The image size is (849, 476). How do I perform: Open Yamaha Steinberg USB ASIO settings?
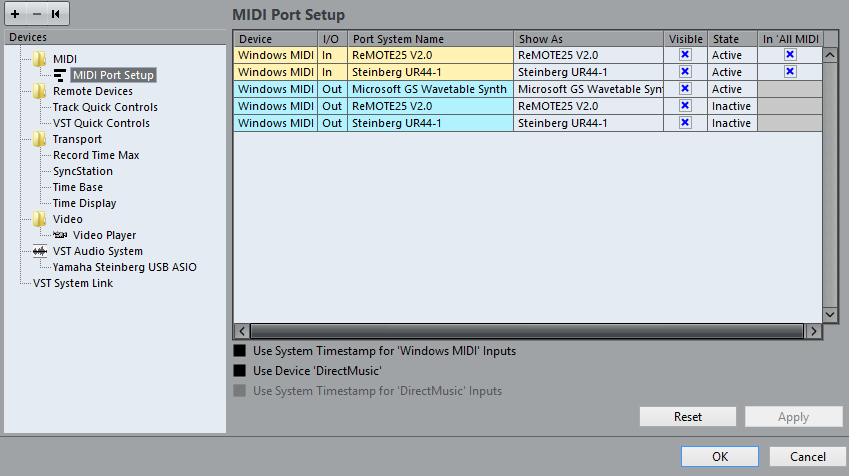coord(125,267)
